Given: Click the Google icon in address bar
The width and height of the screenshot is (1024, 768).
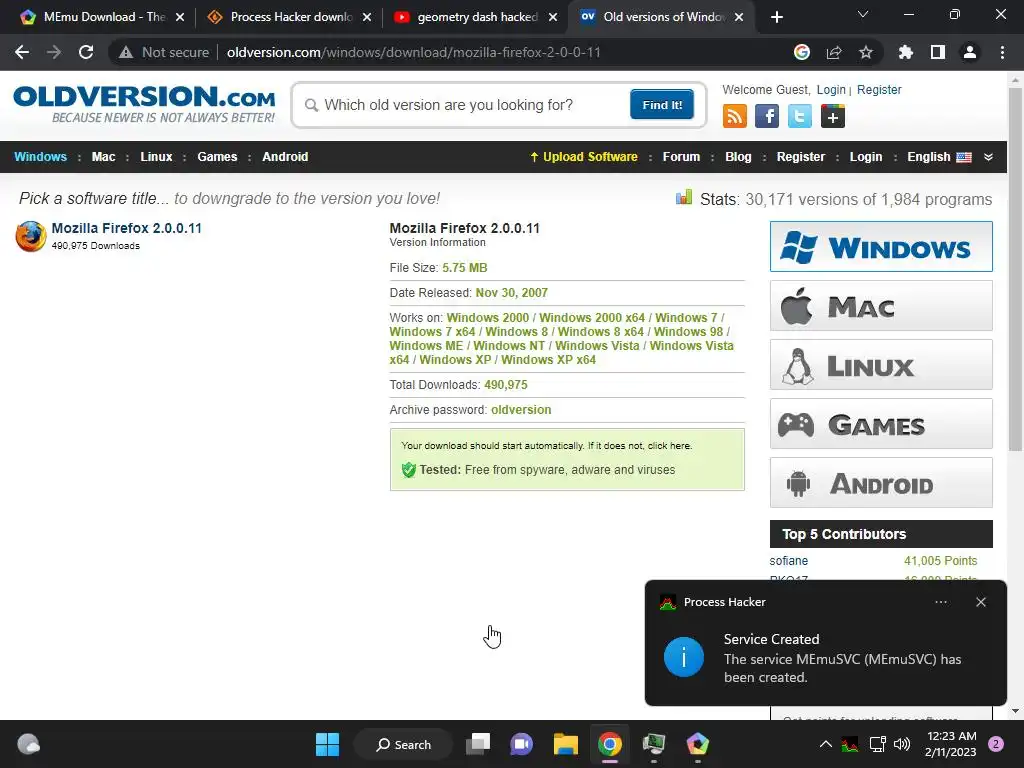Looking at the screenshot, I should point(802,52).
